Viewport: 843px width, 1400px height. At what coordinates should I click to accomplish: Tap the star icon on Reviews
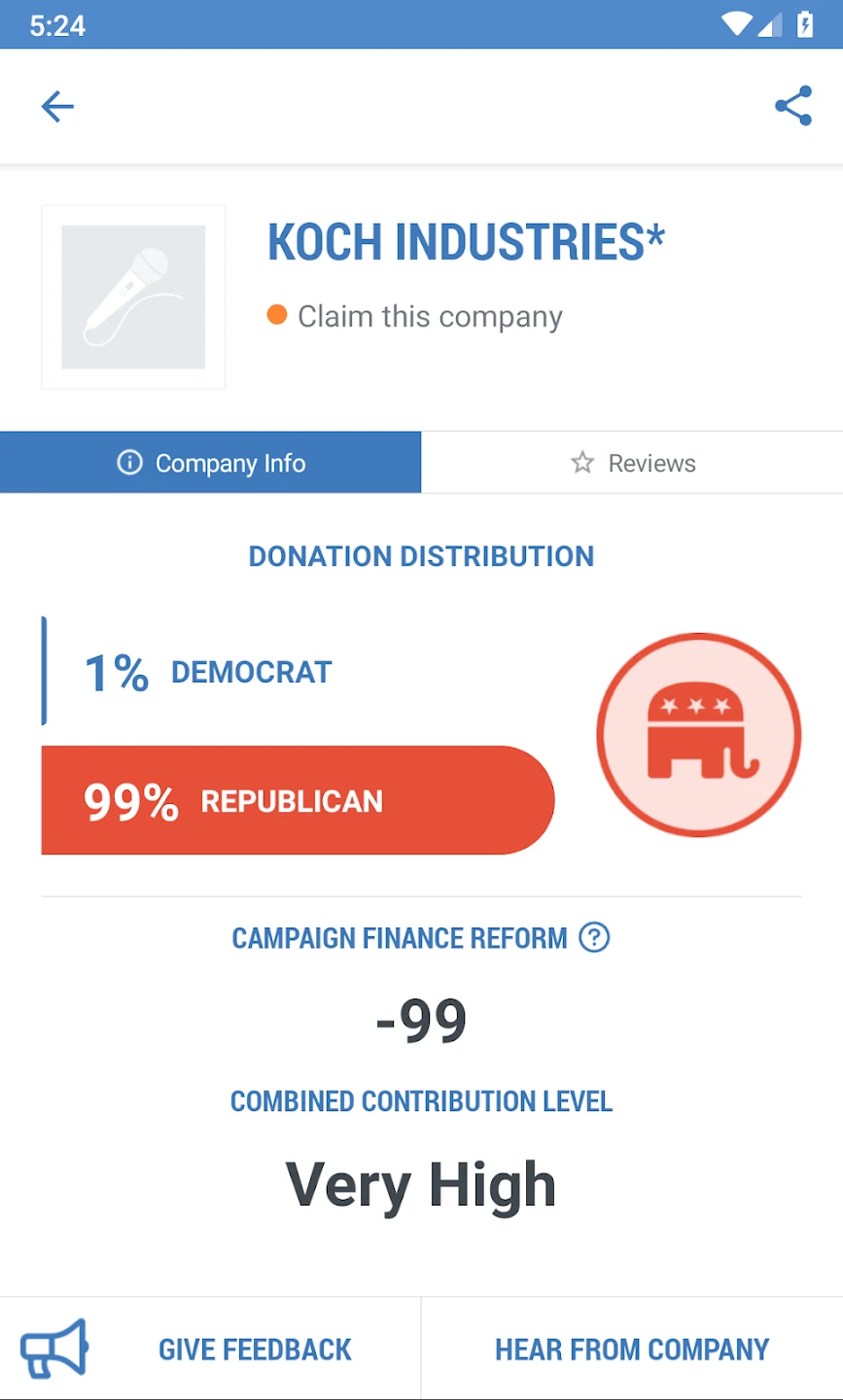click(x=582, y=463)
